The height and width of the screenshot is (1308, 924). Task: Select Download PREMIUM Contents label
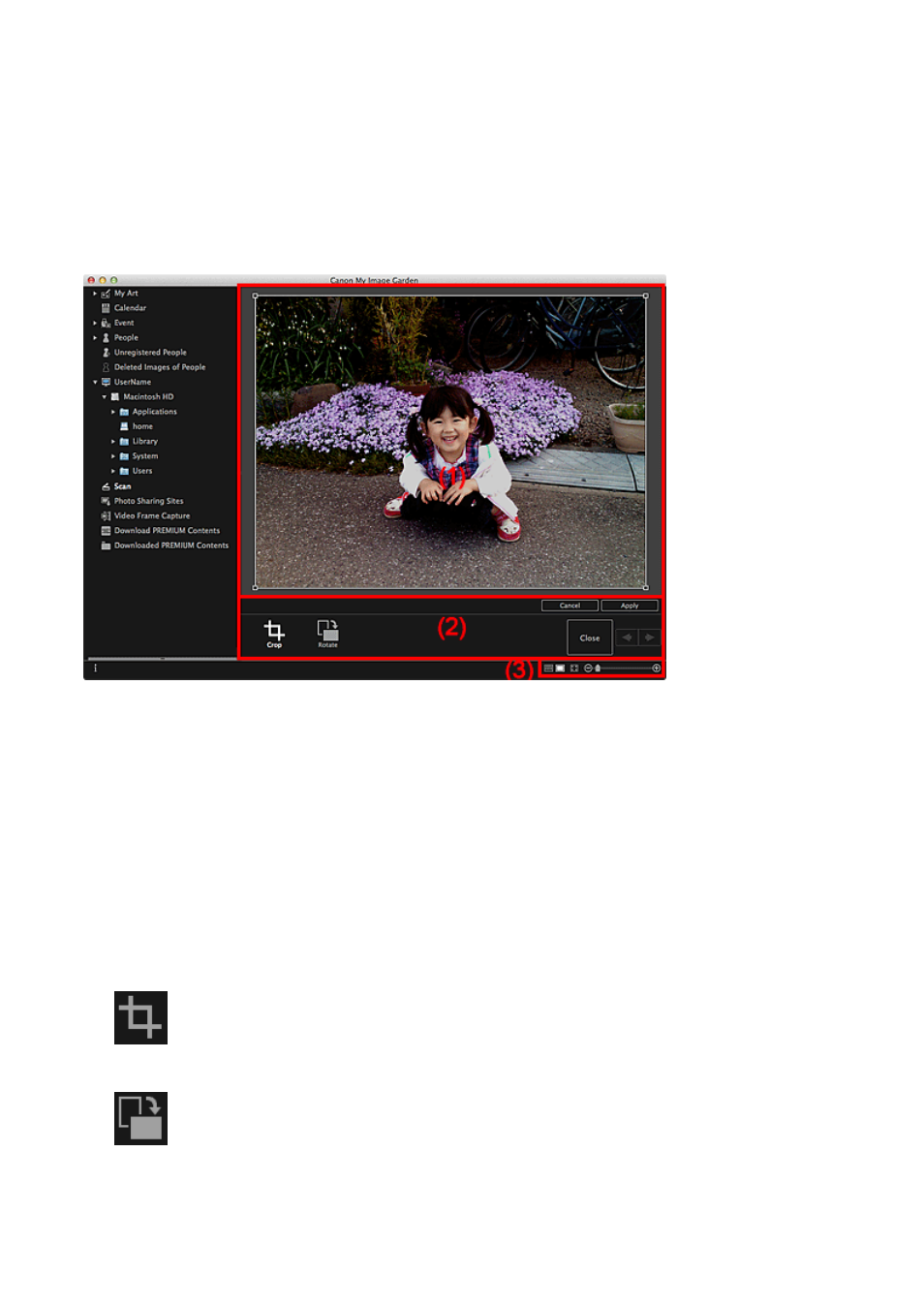(167, 531)
